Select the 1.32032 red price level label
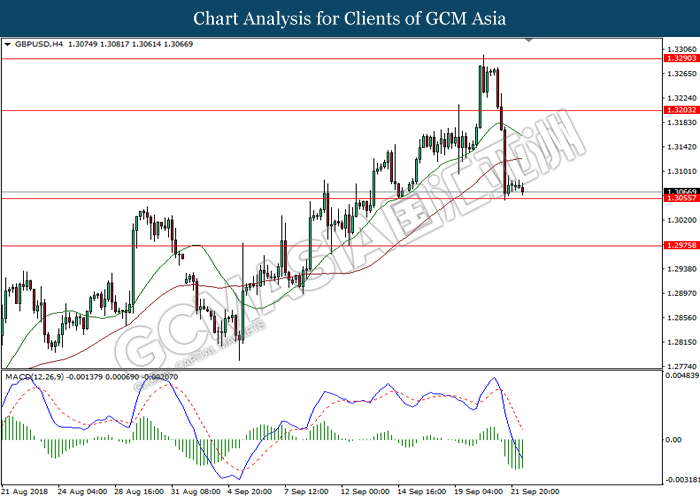The image size is (700, 500). (x=682, y=110)
